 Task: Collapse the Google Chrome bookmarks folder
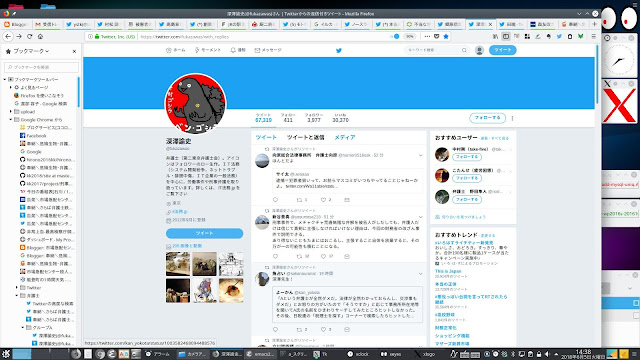(11, 120)
